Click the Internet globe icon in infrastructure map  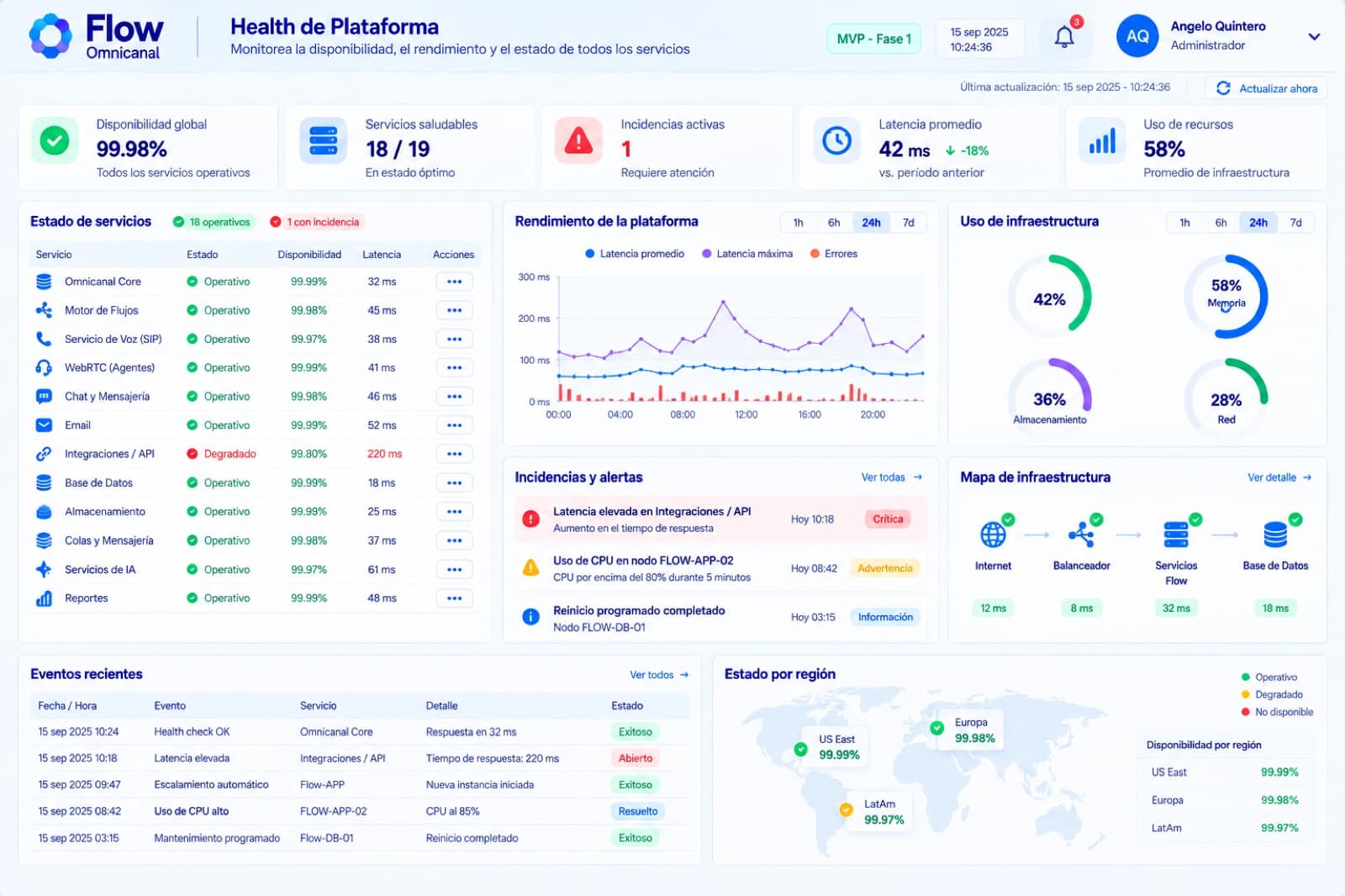click(993, 534)
